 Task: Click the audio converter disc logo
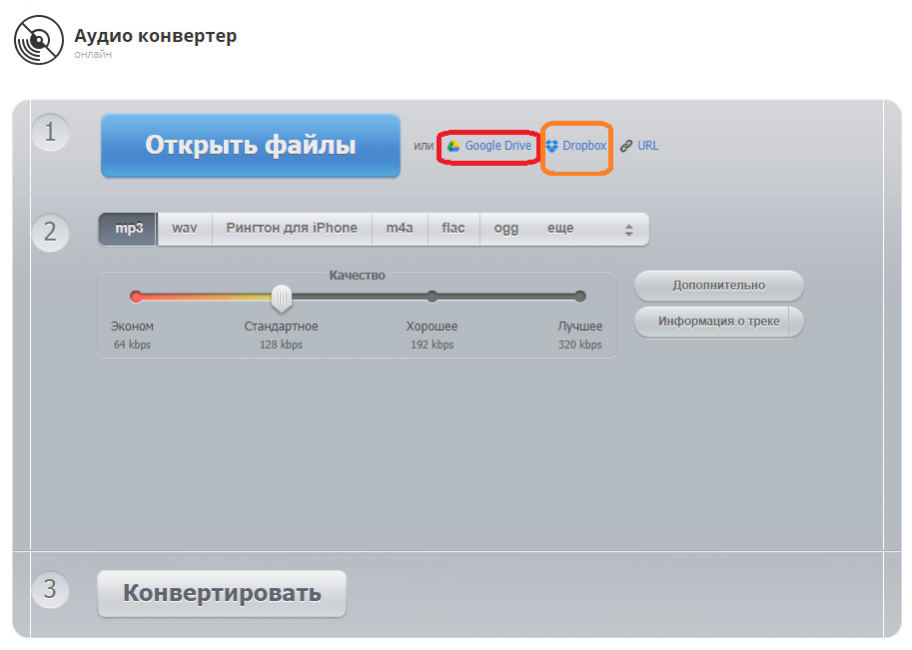click(39, 40)
